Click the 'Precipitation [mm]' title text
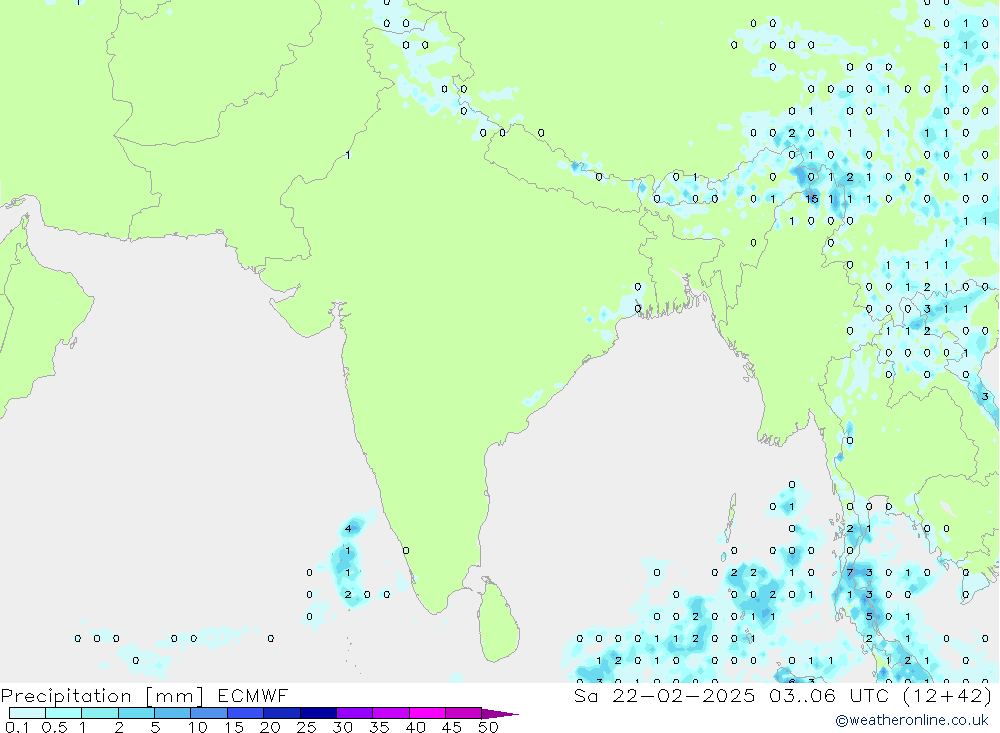 pos(102,696)
